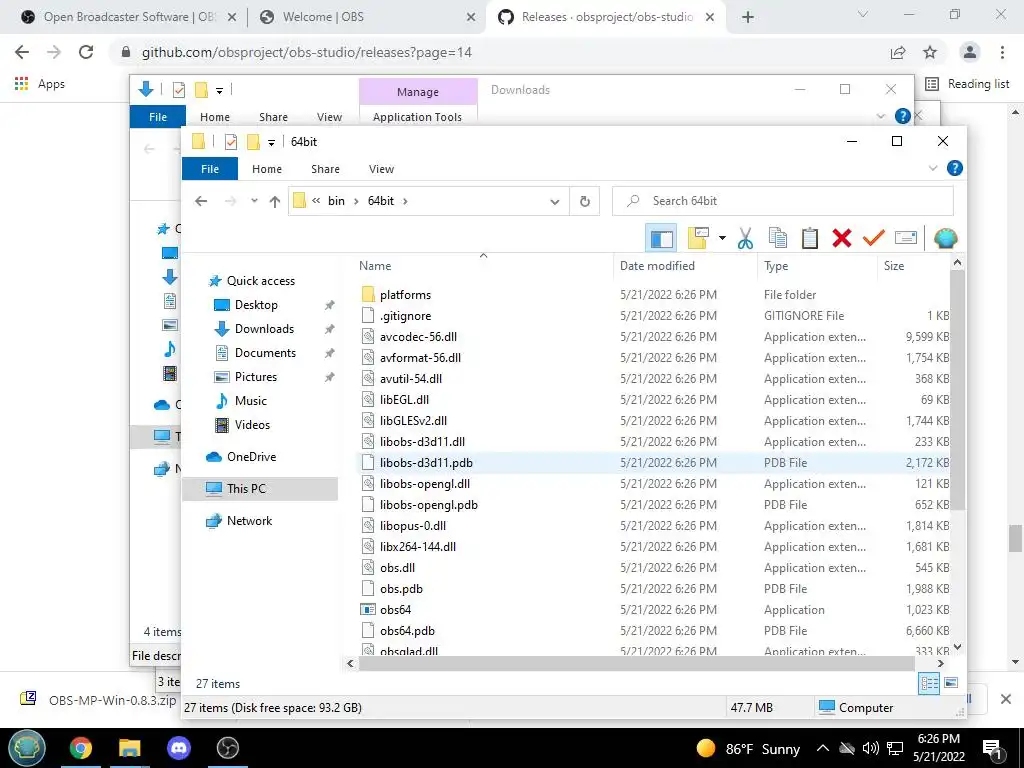Open the Share ribbon tab in 64bit window
This screenshot has height=768, width=1024.
click(325, 169)
